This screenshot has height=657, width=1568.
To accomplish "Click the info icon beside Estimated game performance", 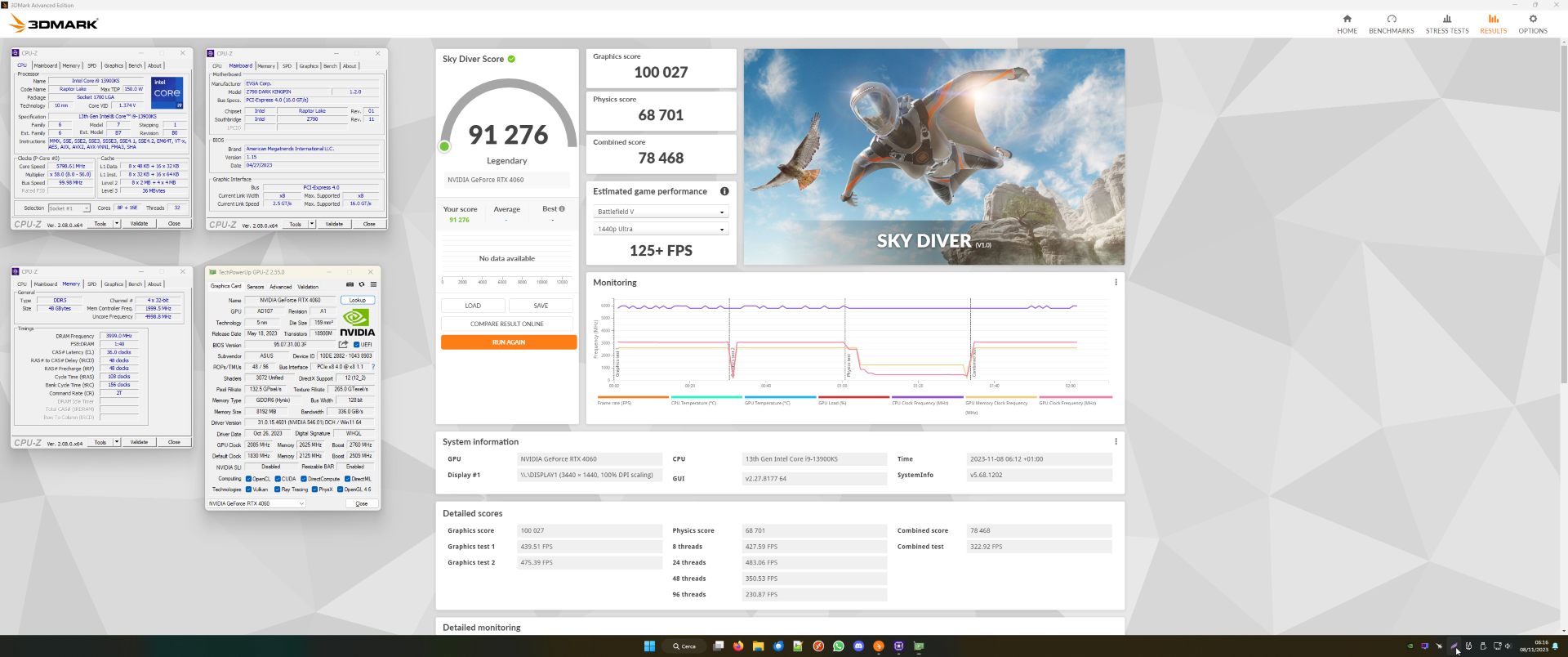I will [724, 191].
